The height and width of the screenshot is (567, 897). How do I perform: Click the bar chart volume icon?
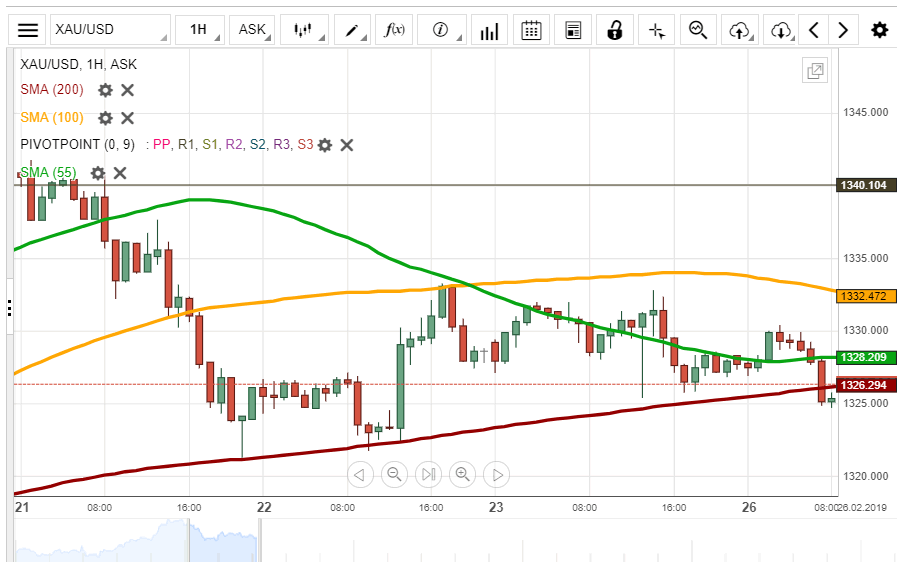pos(489,30)
